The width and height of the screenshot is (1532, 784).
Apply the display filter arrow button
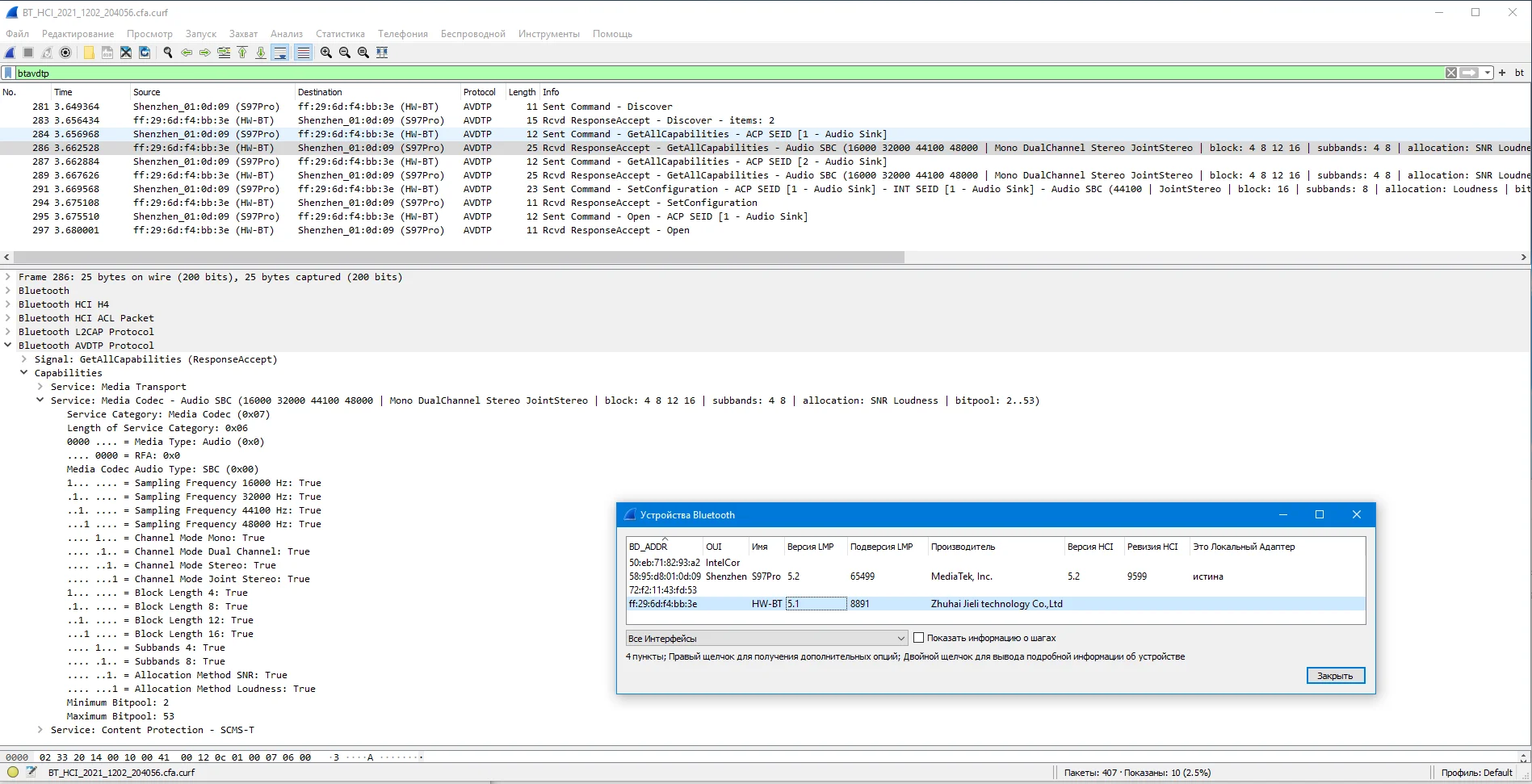[x=1469, y=73]
